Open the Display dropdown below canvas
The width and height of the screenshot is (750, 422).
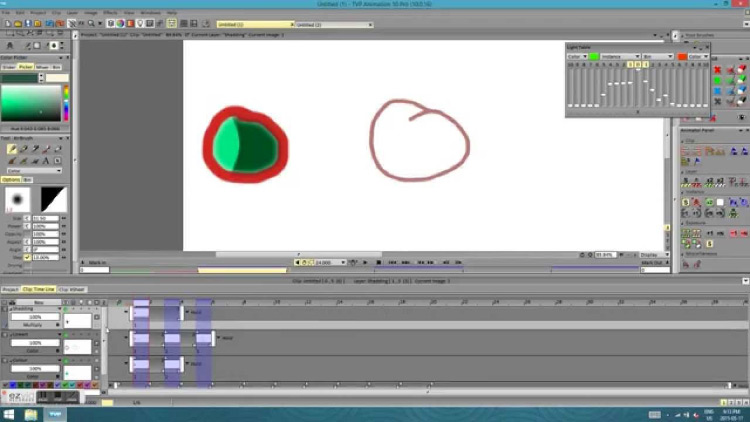click(x=654, y=255)
